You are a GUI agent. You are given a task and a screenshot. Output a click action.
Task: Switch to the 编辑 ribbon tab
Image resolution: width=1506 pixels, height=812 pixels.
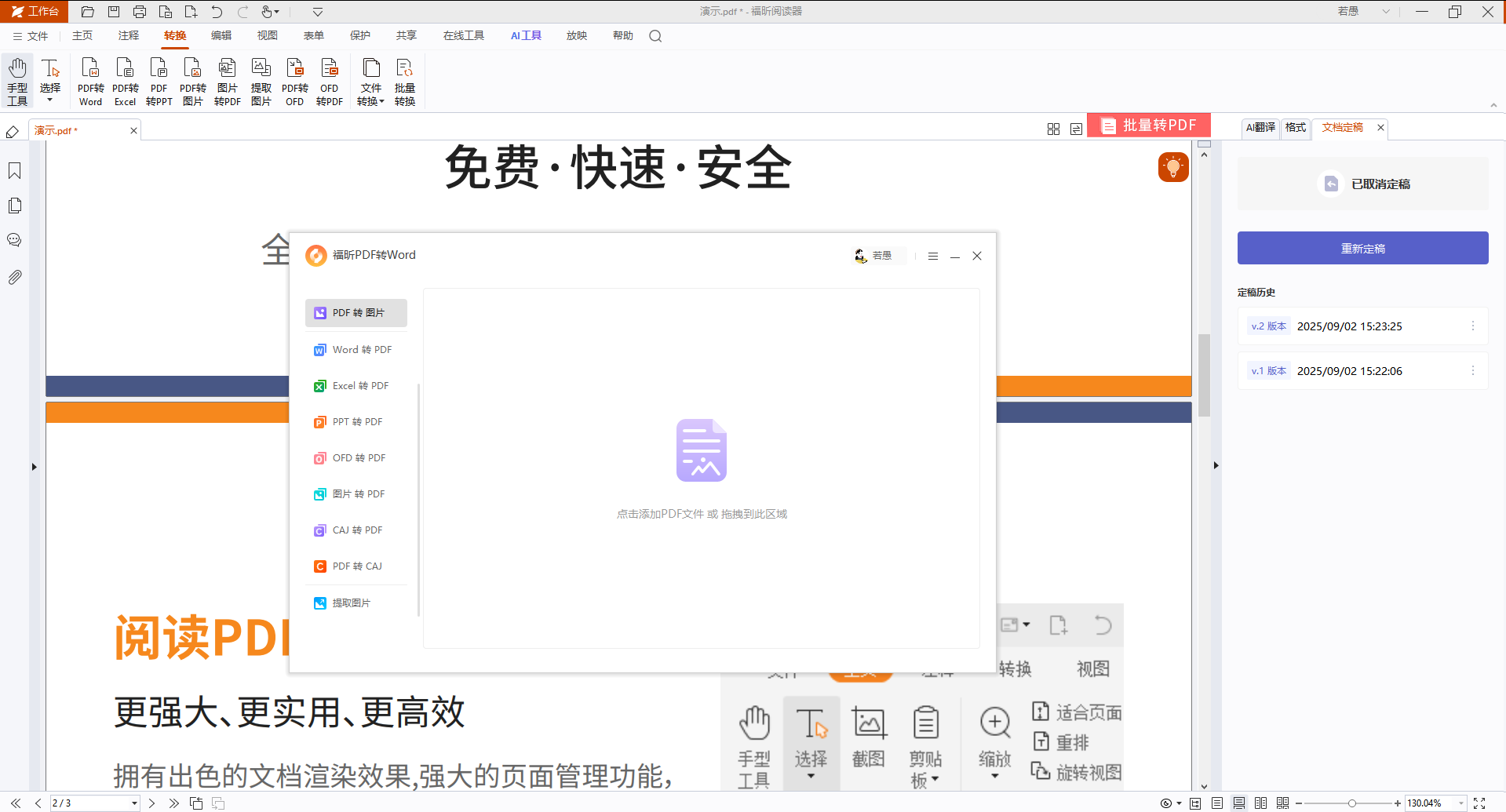(221, 35)
